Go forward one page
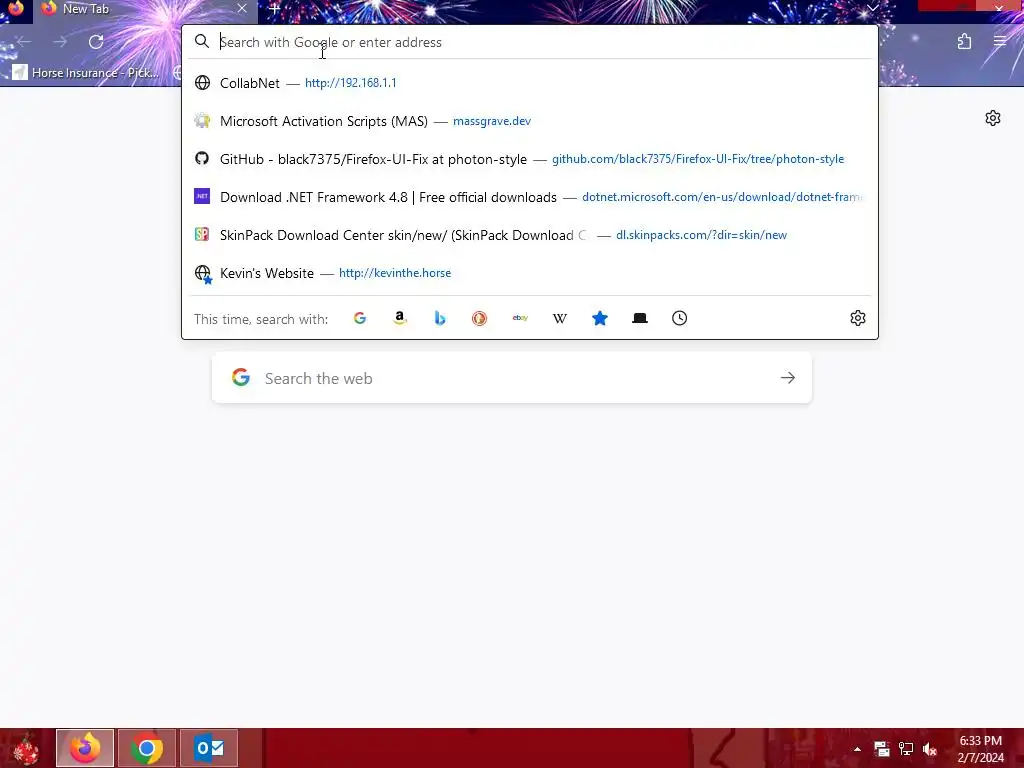 click(x=60, y=42)
